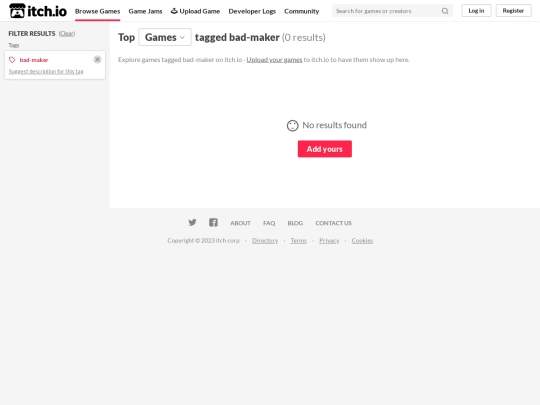Image resolution: width=540 pixels, height=405 pixels.
Task: Click the Add yours button
Action: coord(325,149)
